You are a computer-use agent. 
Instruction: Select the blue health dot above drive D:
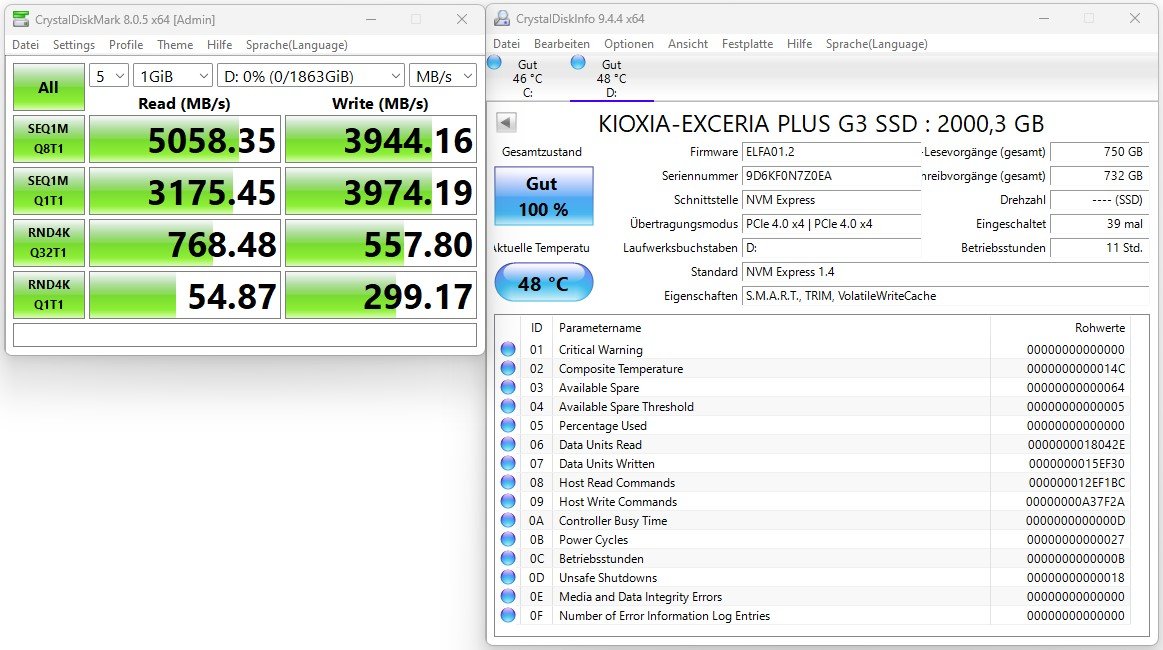(577, 61)
